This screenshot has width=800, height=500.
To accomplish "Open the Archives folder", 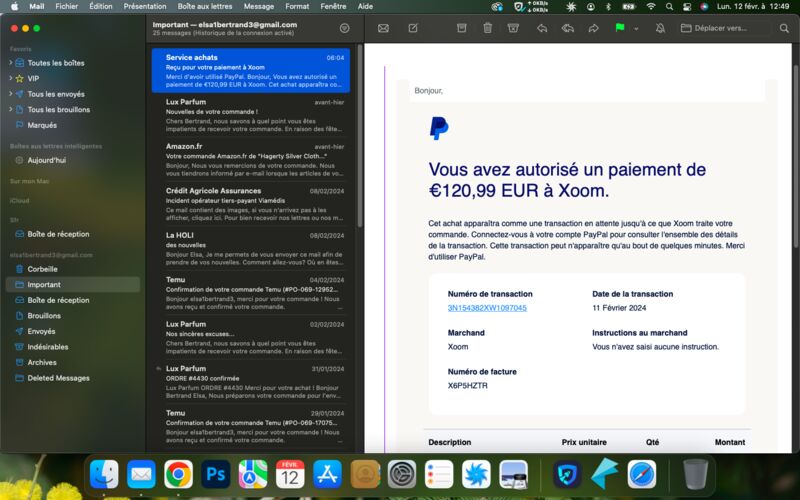I will pos(42,362).
